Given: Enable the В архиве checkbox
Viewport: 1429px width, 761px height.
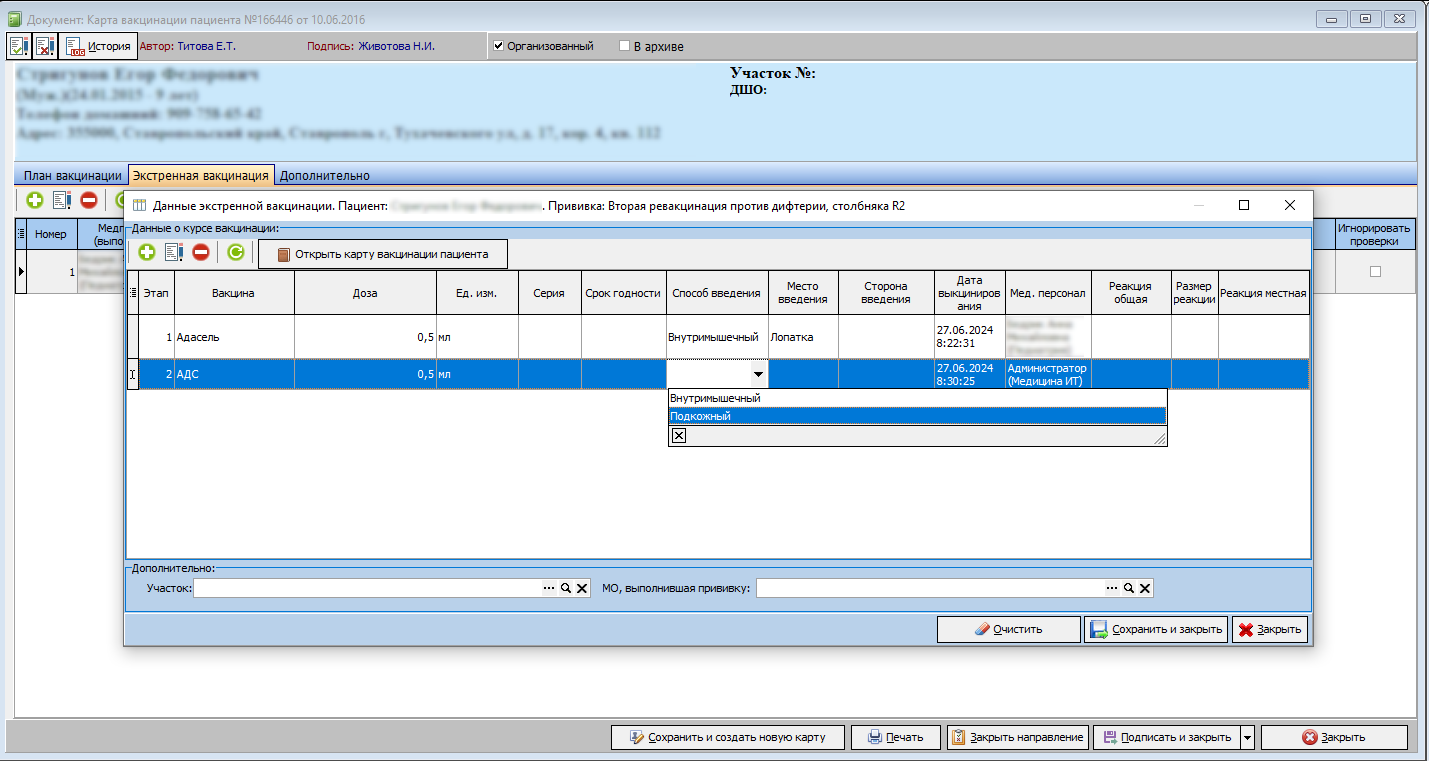Looking at the screenshot, I should tap(625, 46).
